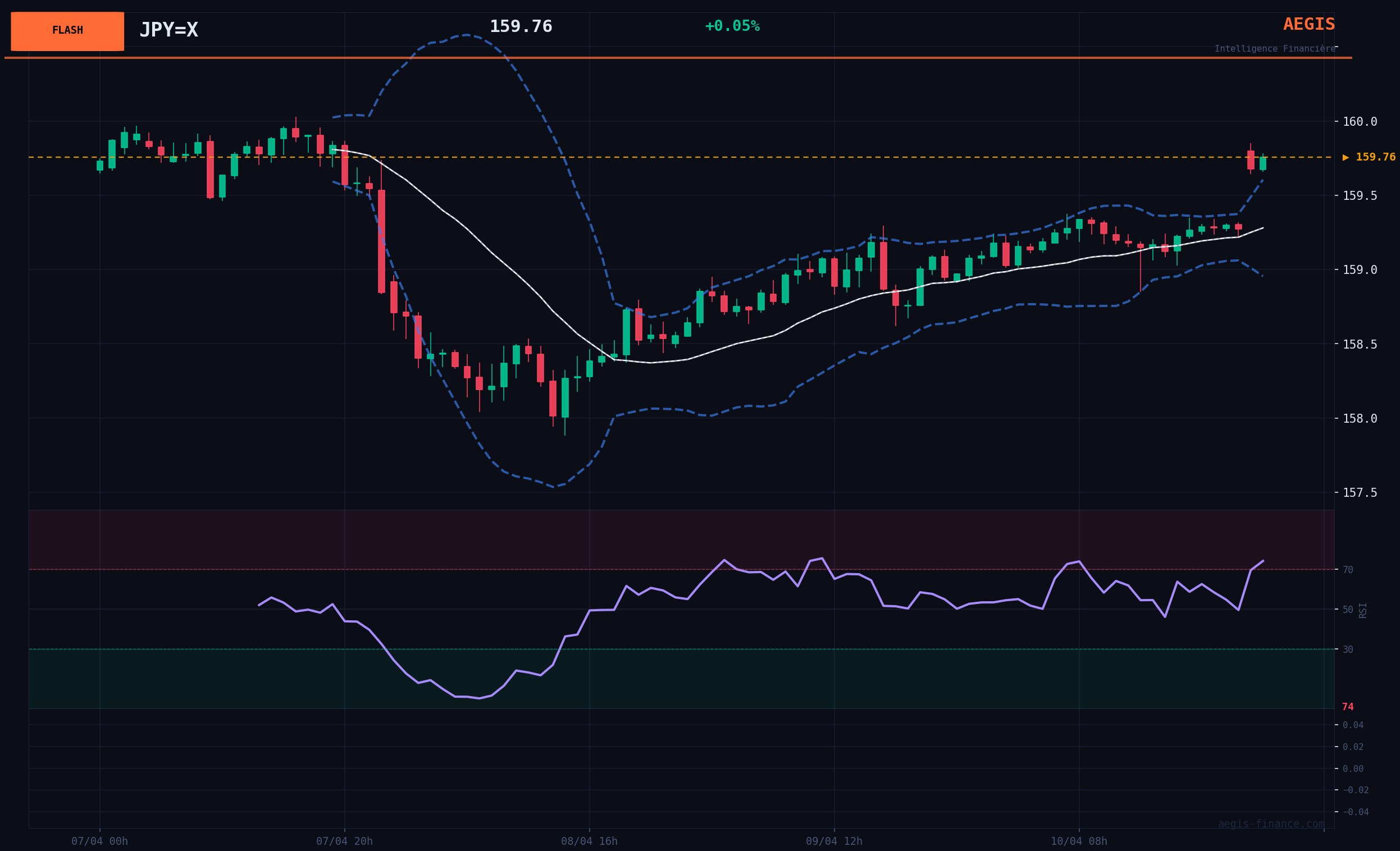Click the RSI axis label
The width and height of the screenshot is (1400, 851).
(1362, 610)
